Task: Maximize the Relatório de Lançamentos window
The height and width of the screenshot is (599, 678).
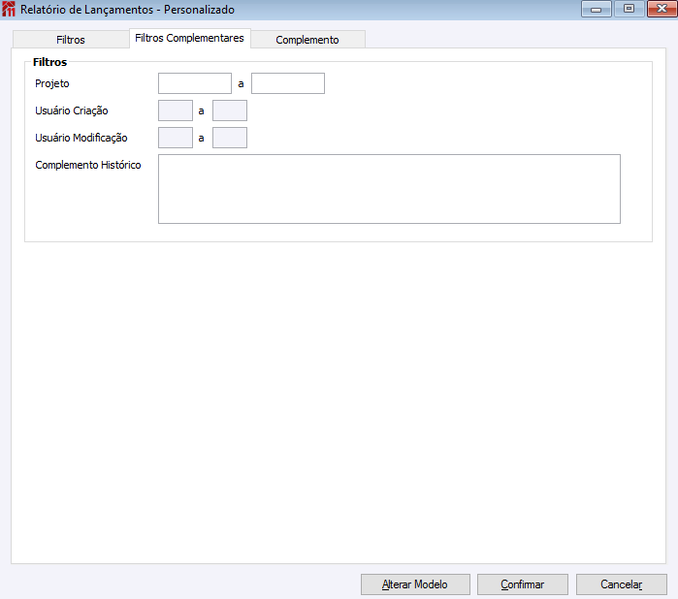Action: point(629,9)
